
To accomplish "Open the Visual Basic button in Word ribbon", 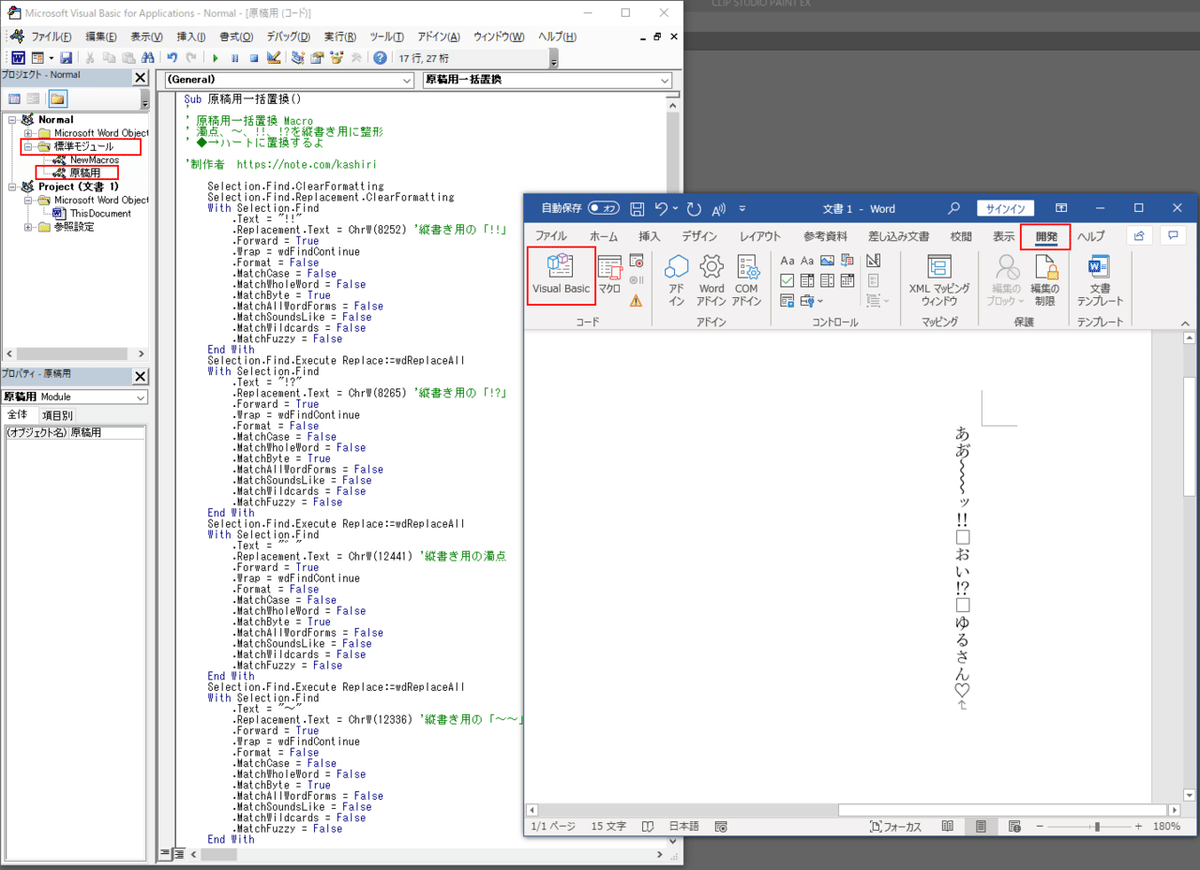I will coord(560,276).
